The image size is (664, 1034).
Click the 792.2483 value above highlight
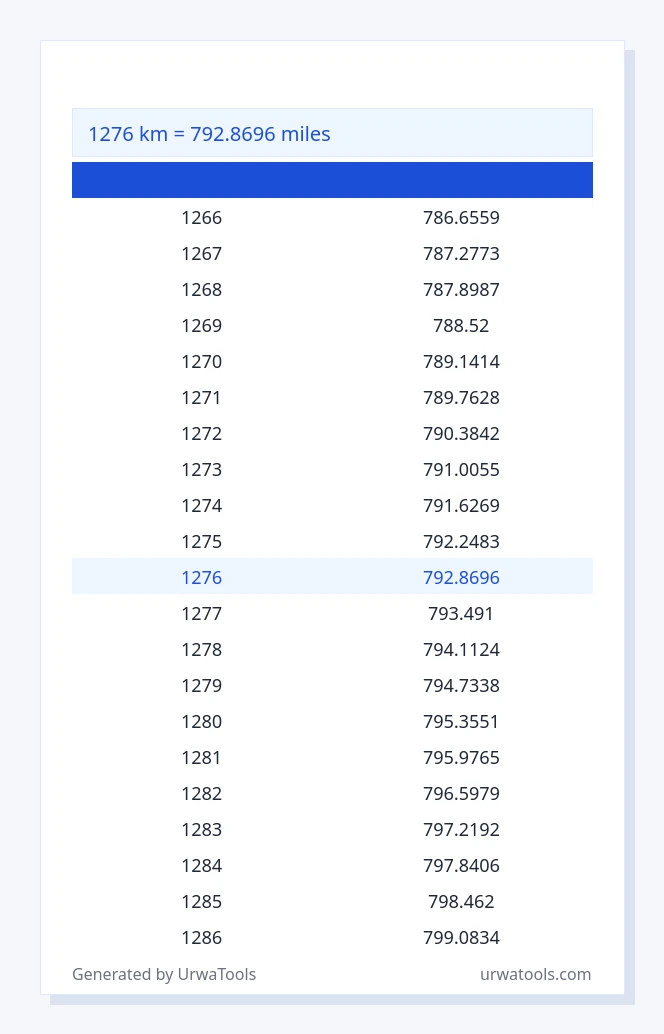(462, 541)
